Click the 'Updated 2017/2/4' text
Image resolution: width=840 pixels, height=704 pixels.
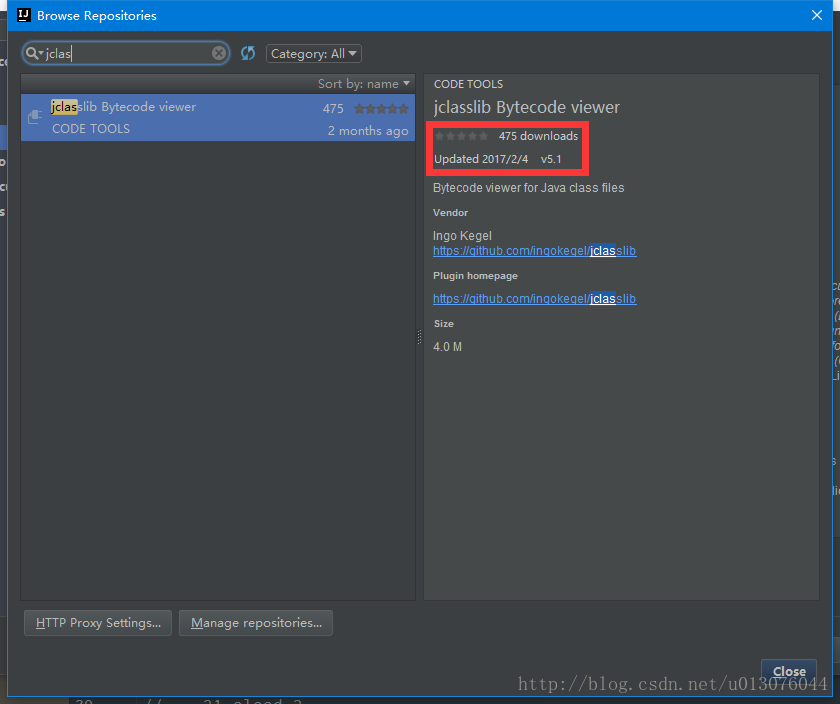click(481, 159)
